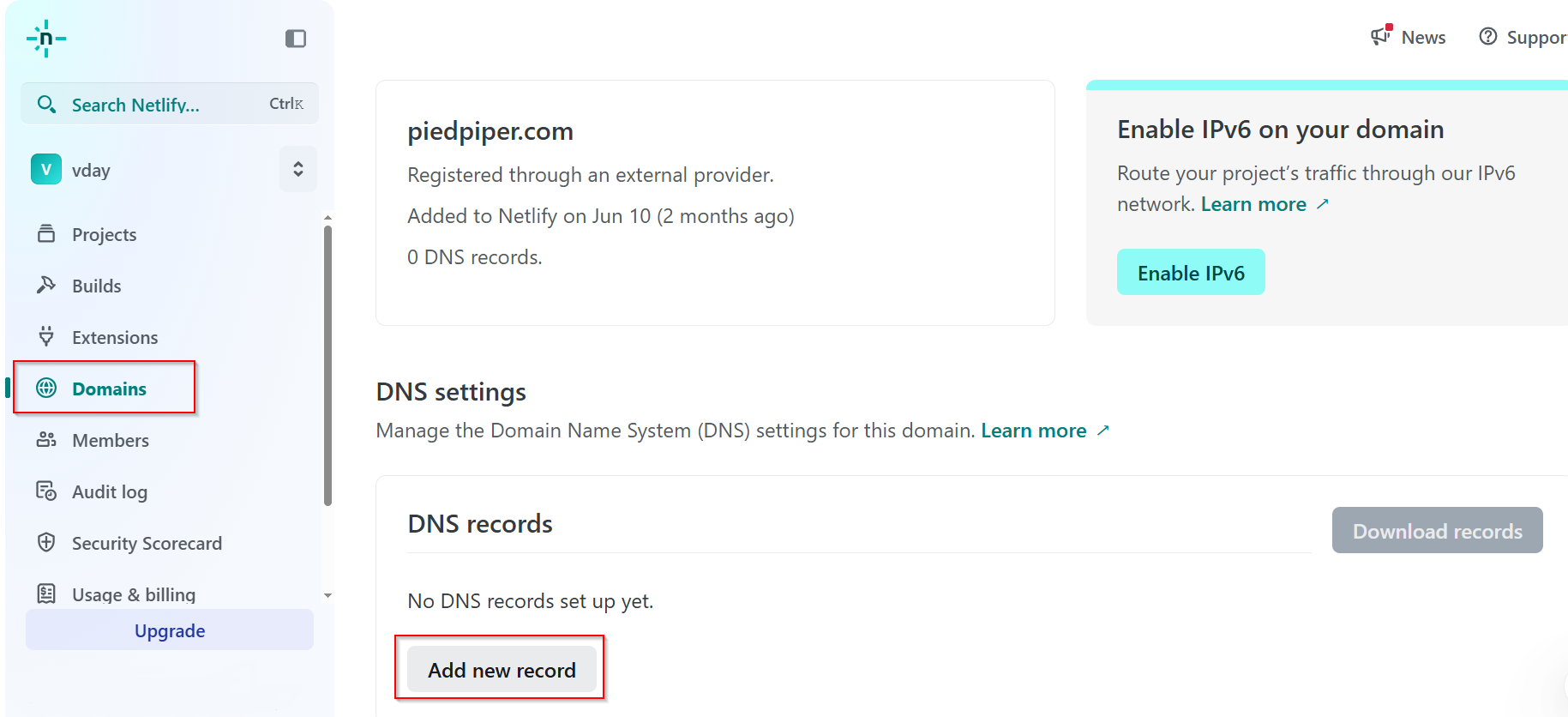The width and height of the screenshot is (1568, 717).
Task: Toggle the sidebar collapse icon
Action: tap(296, 39)
